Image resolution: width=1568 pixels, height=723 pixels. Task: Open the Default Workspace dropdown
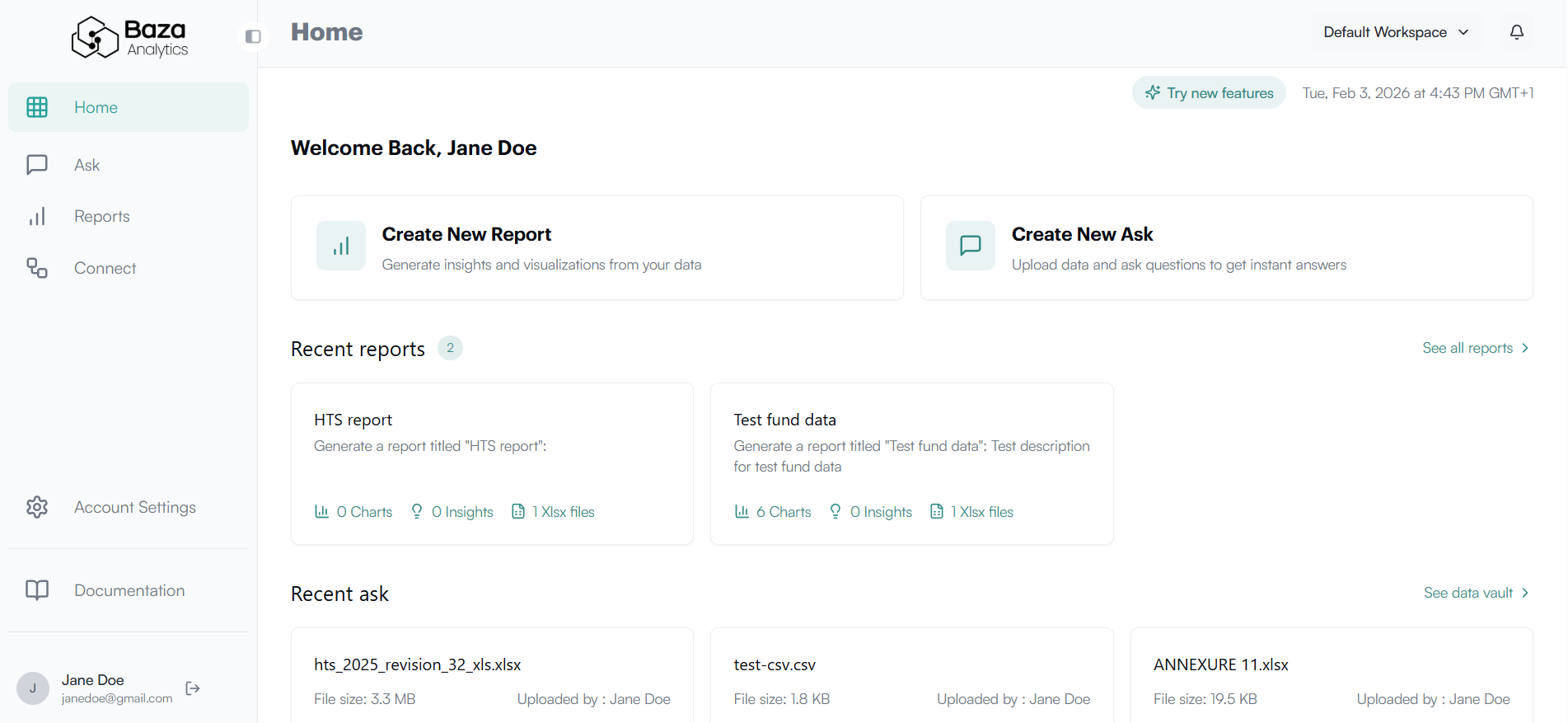1396,32
